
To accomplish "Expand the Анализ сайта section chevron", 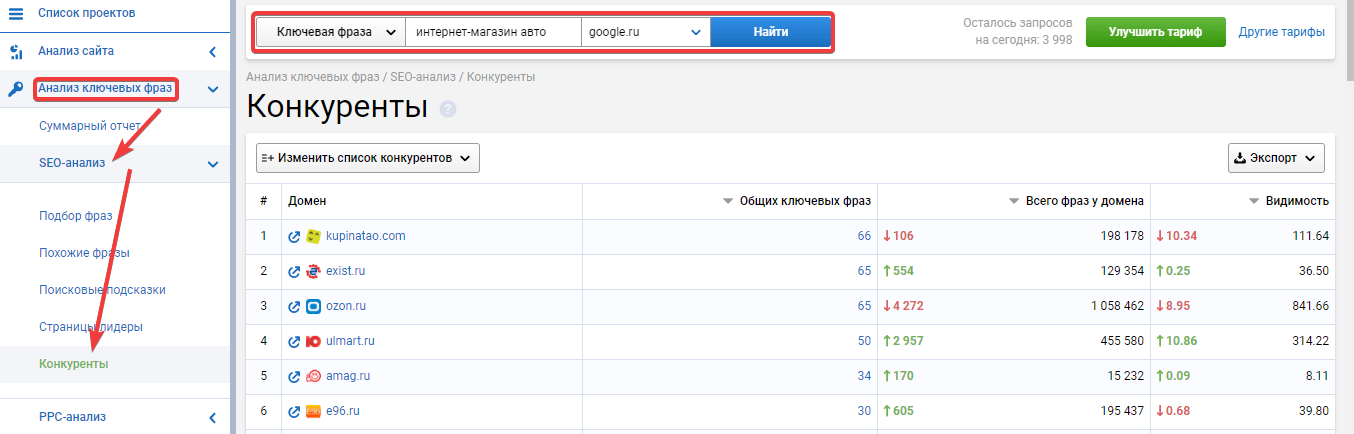I will (212, 51).
